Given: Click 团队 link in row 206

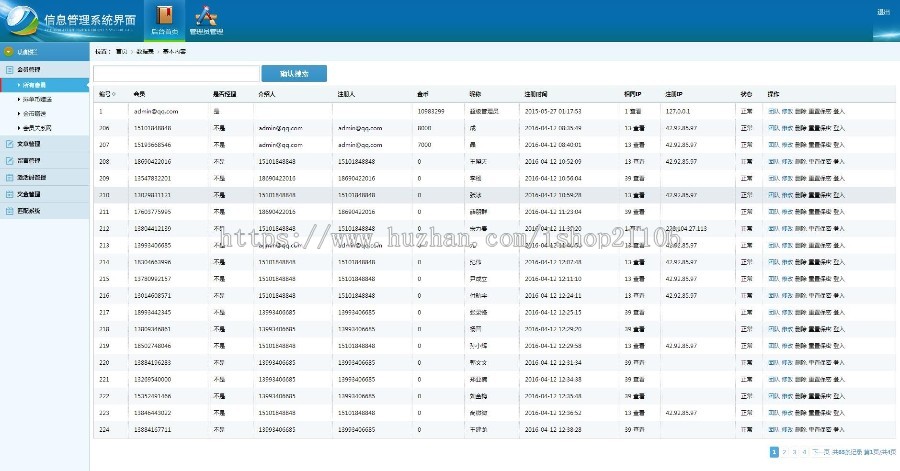Looking at the screenshot, I should pyautogui.click(x=774, y=128).
